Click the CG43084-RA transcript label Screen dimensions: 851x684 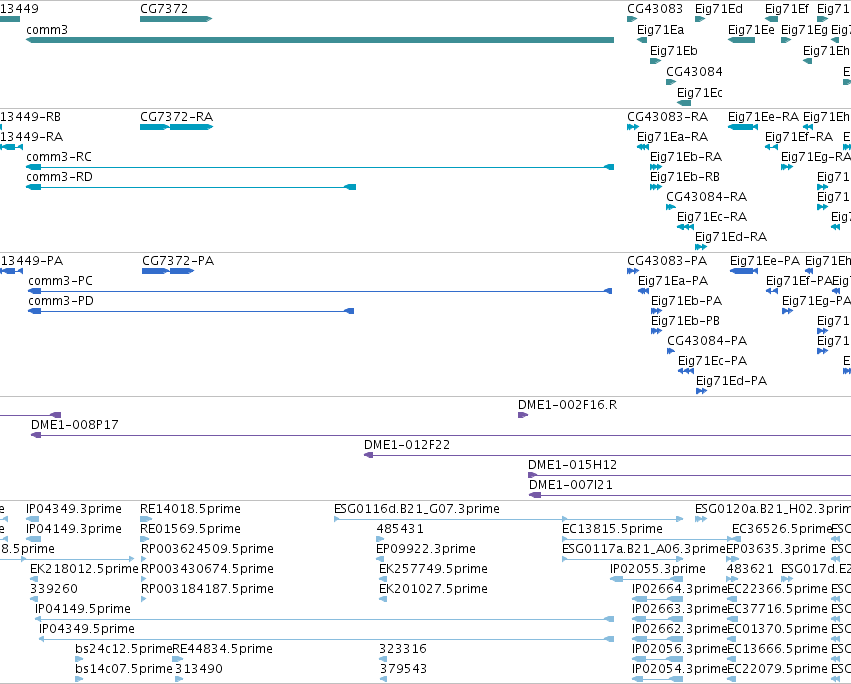[x=707, y=197]
